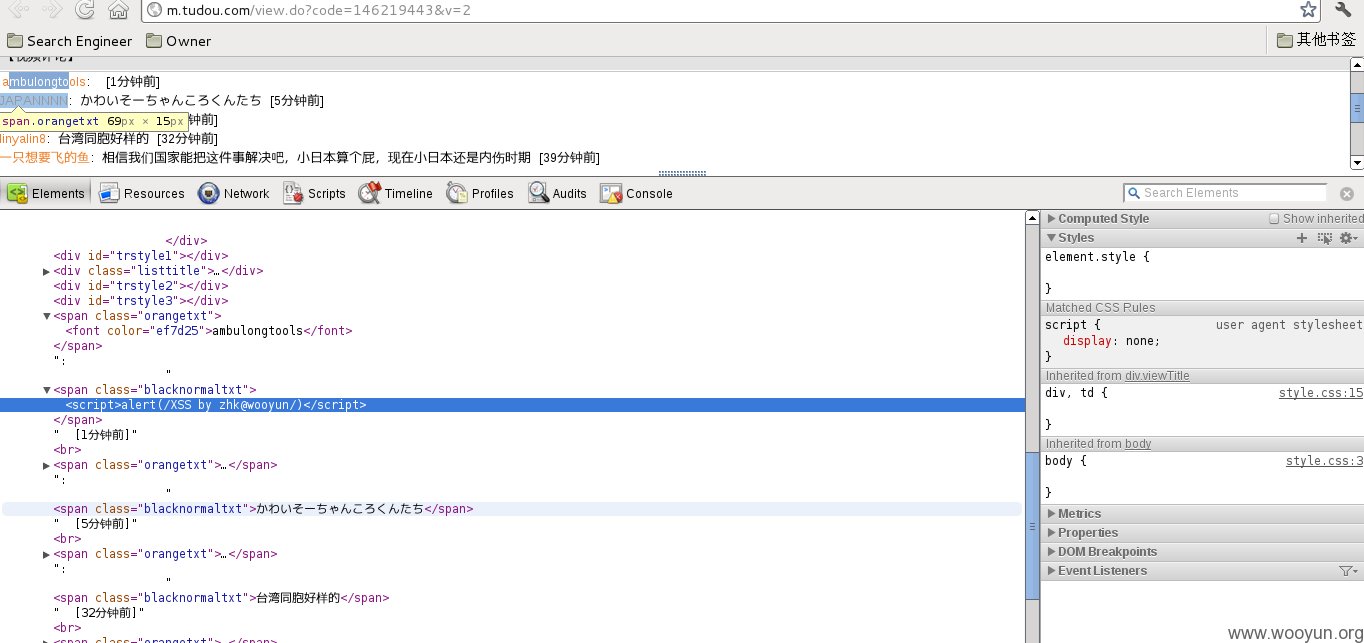Toggle element state icon in Styles header
The image size is (1364, 643).
1325,238
